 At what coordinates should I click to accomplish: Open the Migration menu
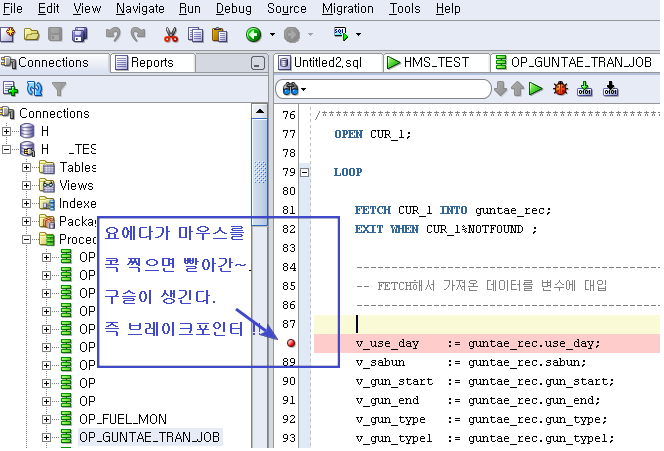coord(347,8)
